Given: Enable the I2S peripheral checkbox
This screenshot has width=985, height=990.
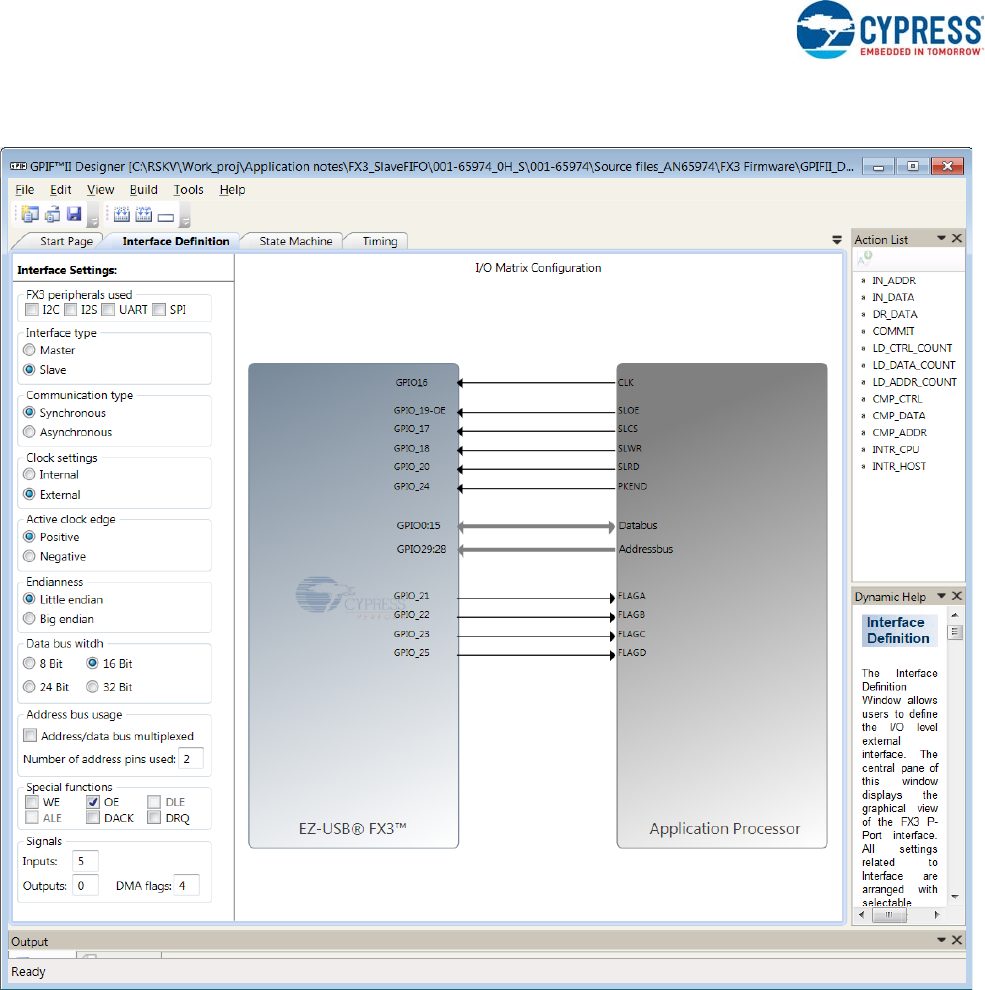Looking at the screenshot, I should coord(71,309).
